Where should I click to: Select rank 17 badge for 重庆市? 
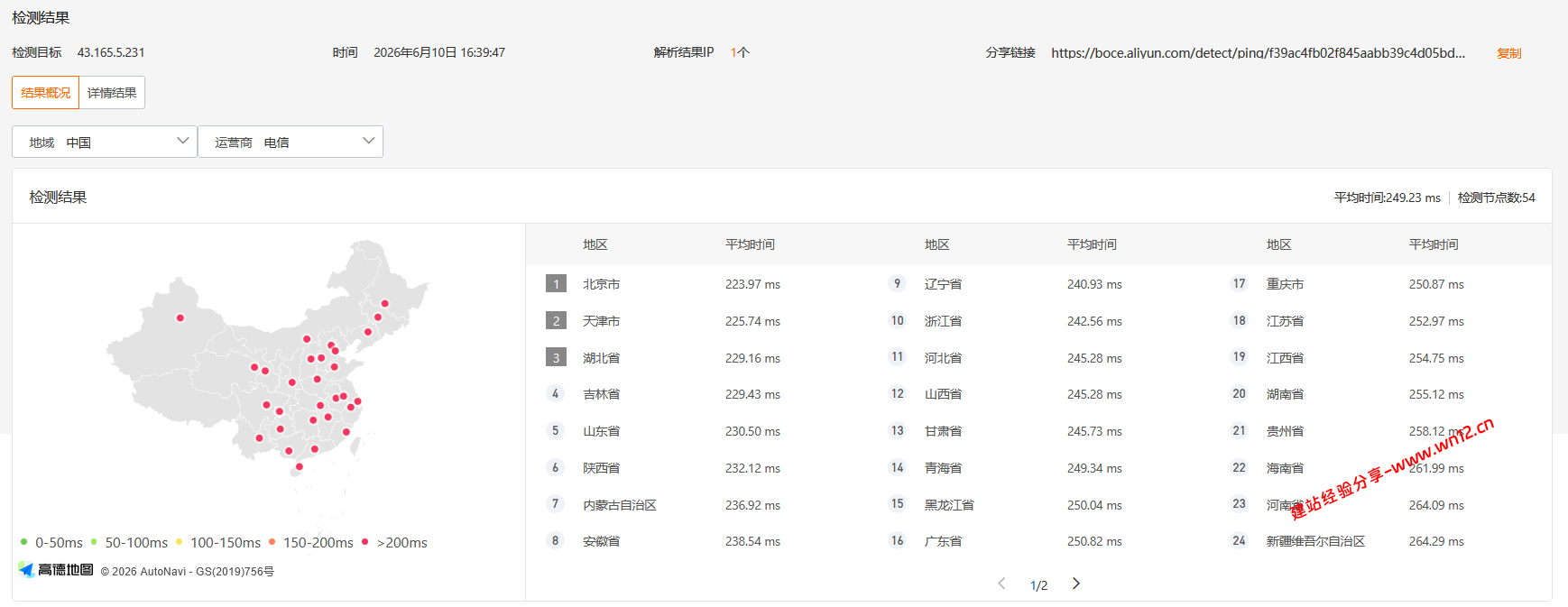click(x=1239, y=284)
